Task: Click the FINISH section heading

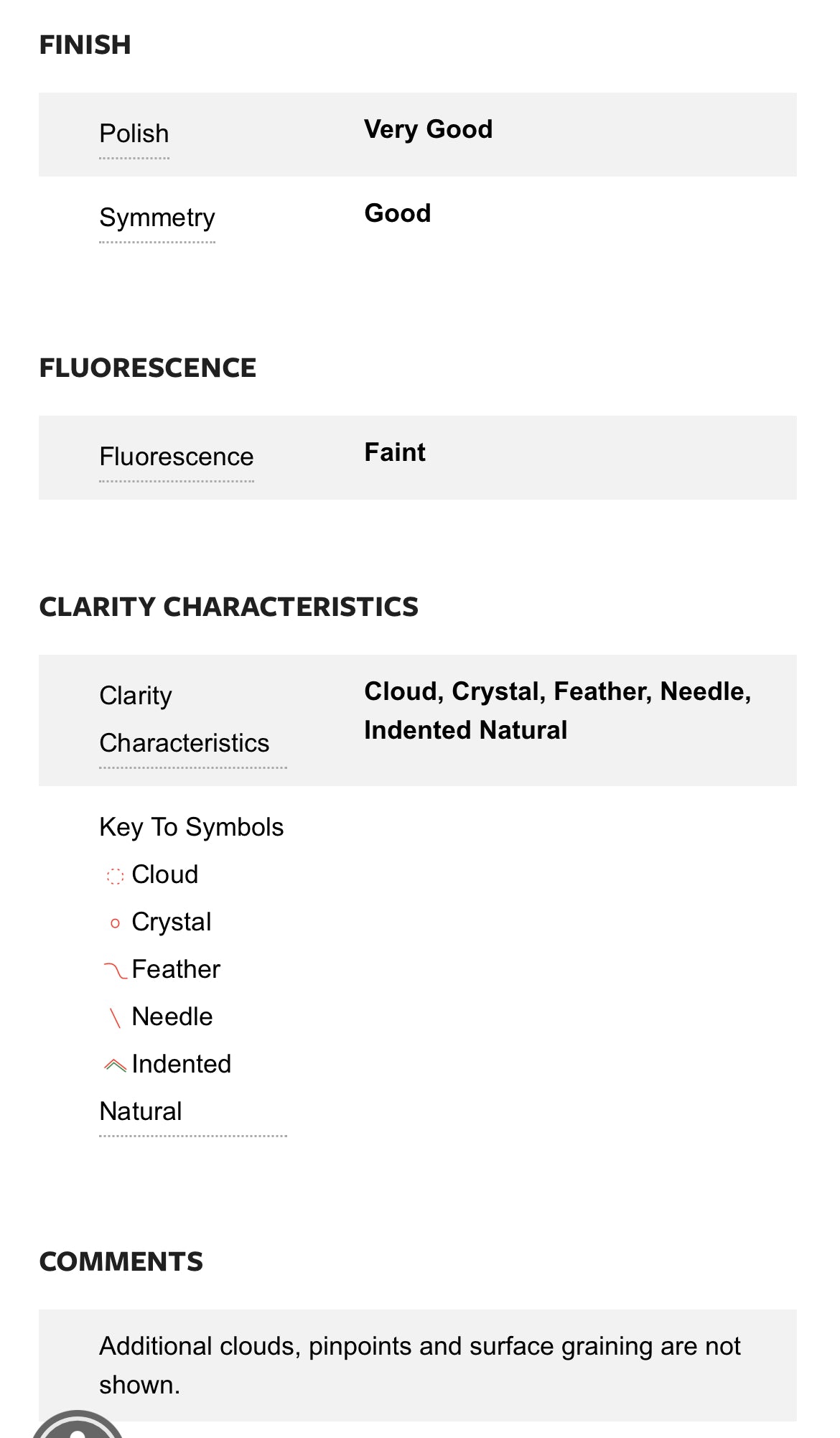Action: pos(85,45)
